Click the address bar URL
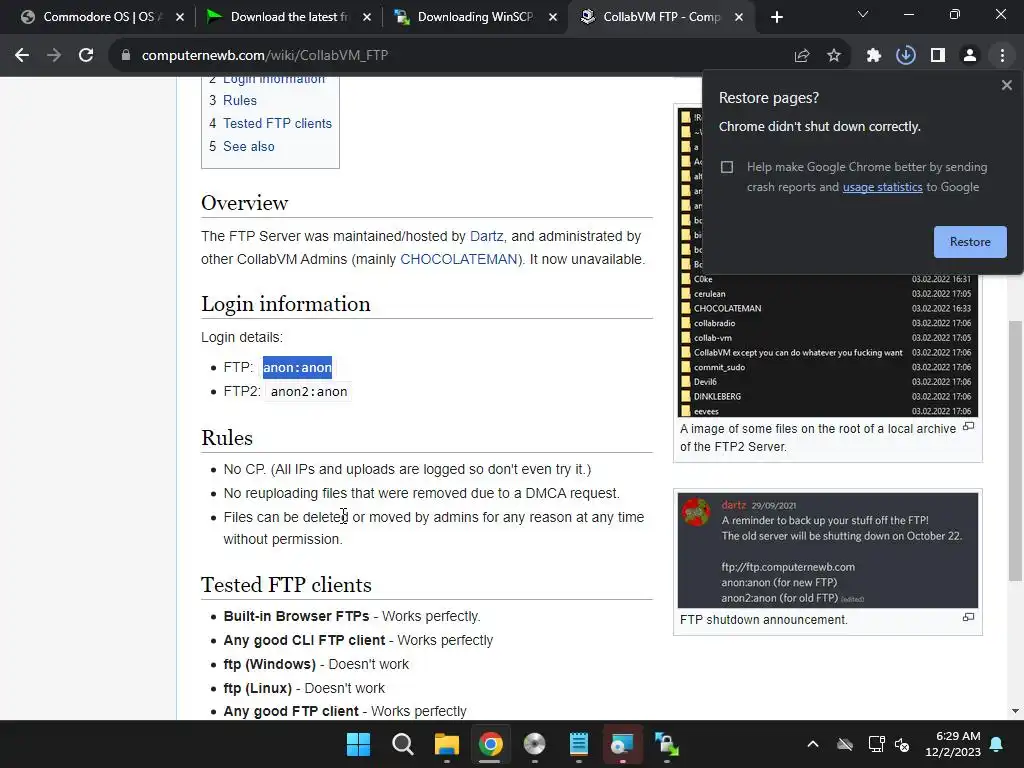Screen dimensions: 1024x768 click(x=264, y=56)
